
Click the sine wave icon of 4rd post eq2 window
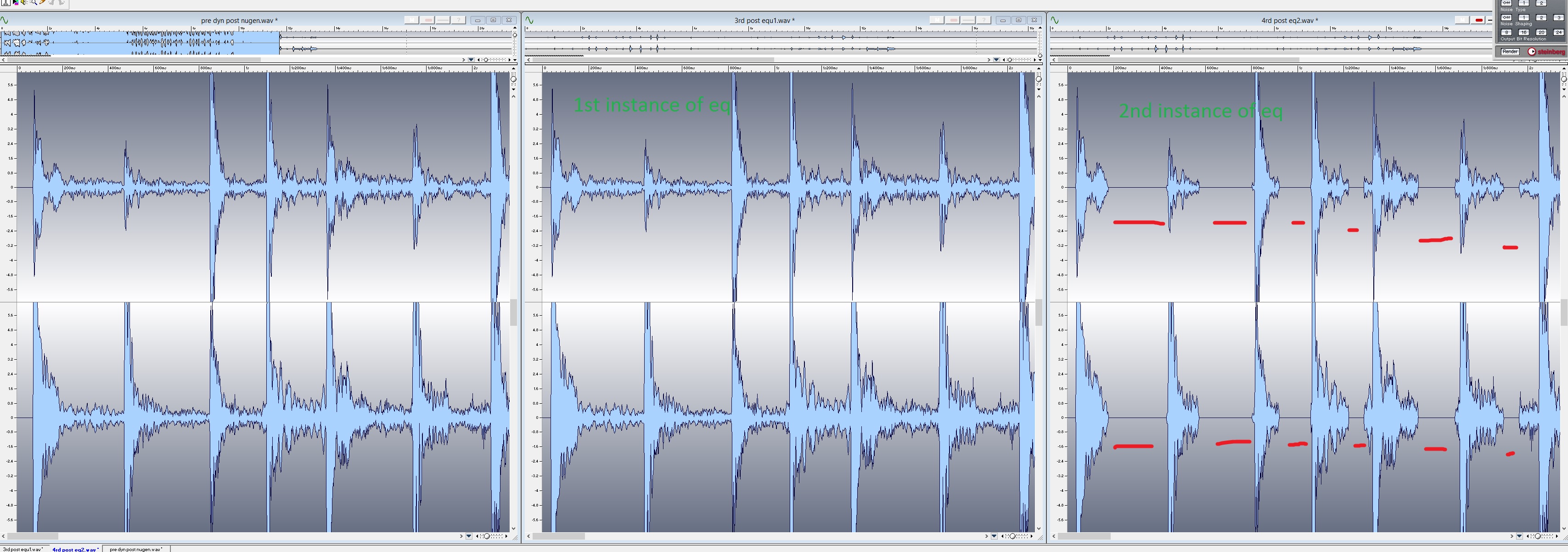(x=1055, y=20)
